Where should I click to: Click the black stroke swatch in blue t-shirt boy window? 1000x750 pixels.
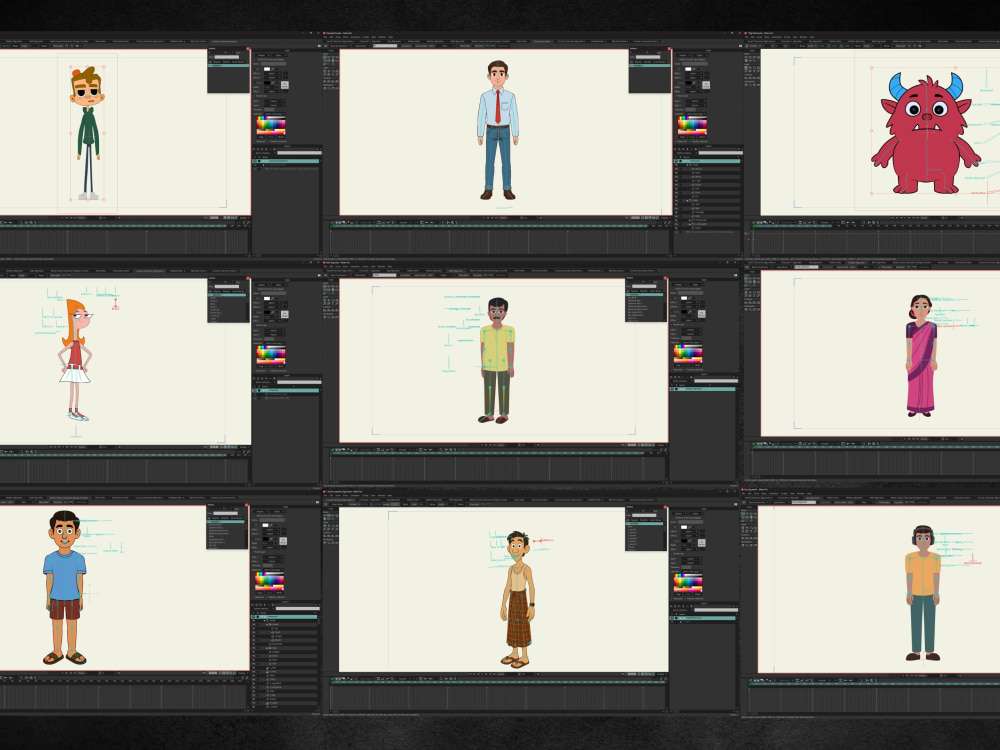[x=265, y=539]
